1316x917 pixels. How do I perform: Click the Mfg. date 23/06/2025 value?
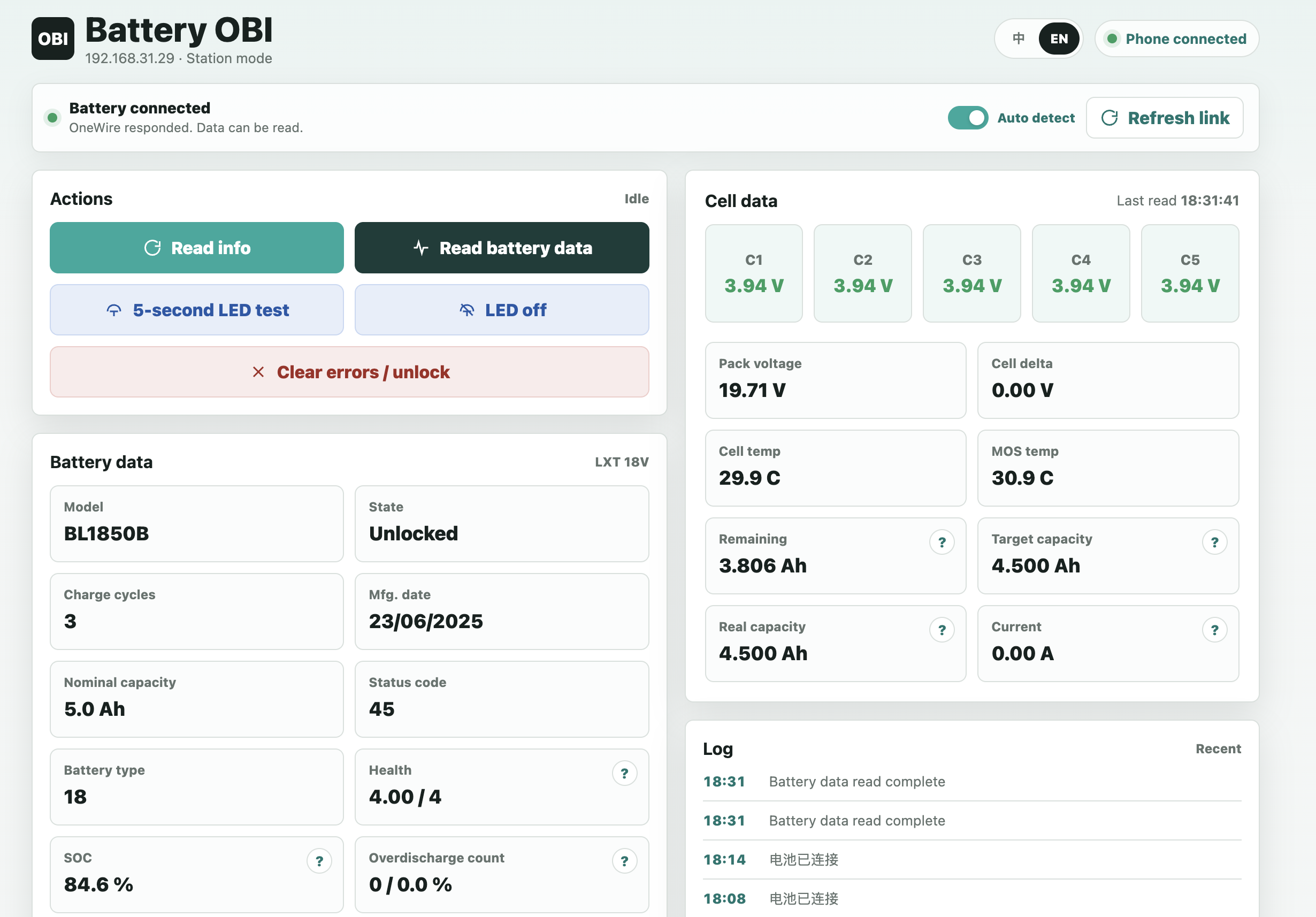[426, 621]
